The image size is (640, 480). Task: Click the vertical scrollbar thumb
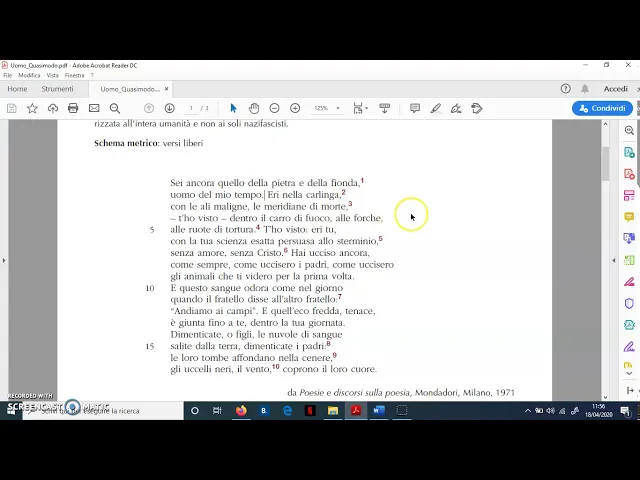tap(605, 163)
